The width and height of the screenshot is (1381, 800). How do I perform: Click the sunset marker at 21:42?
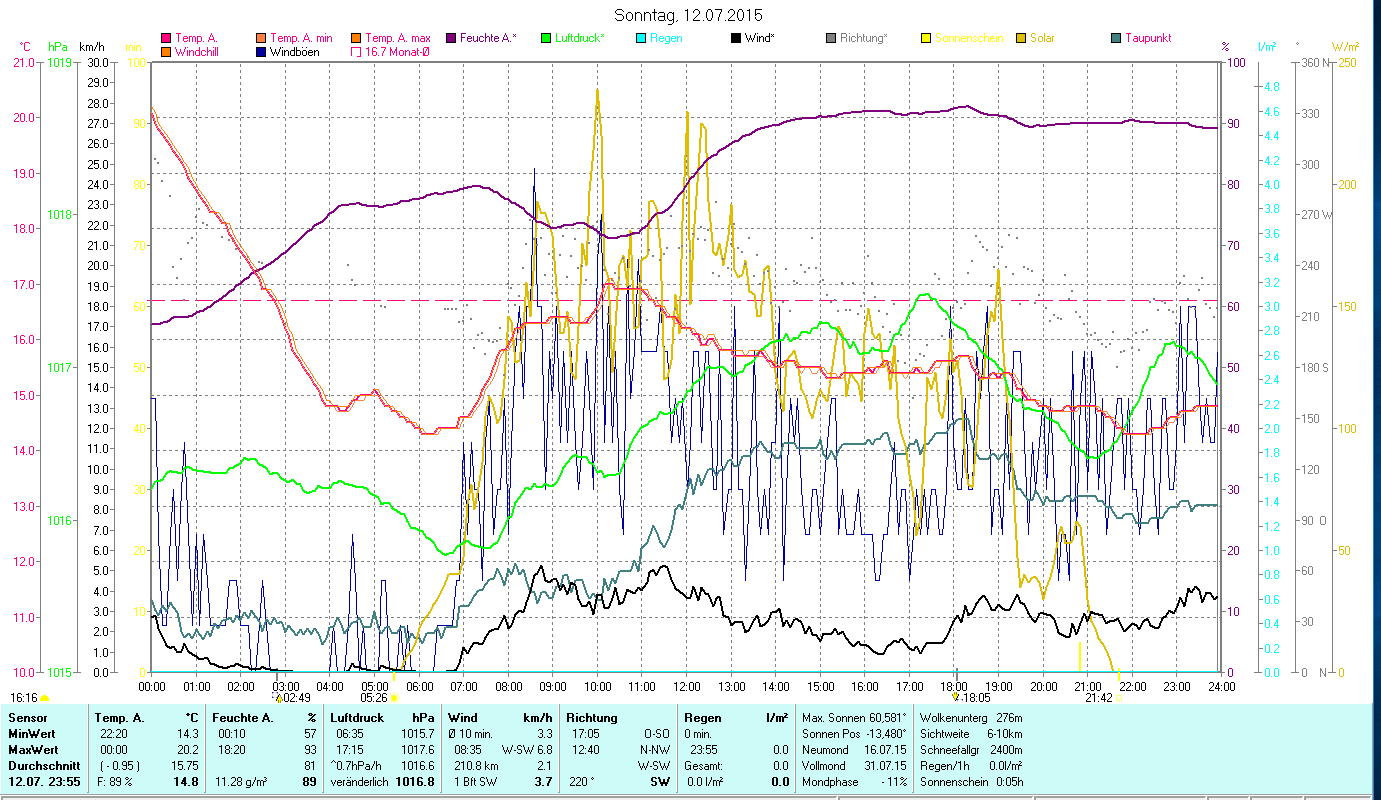click(1119, 698)
